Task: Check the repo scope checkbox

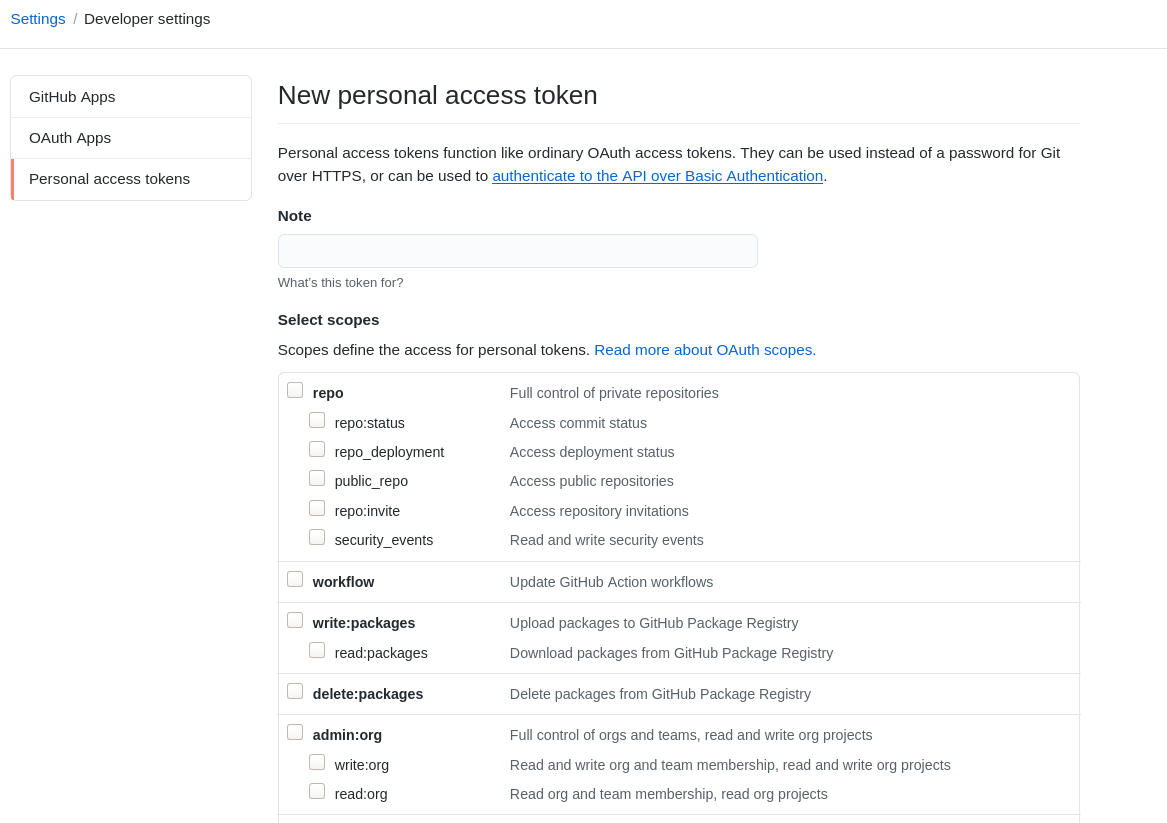Action: click(x=295, y=390)
